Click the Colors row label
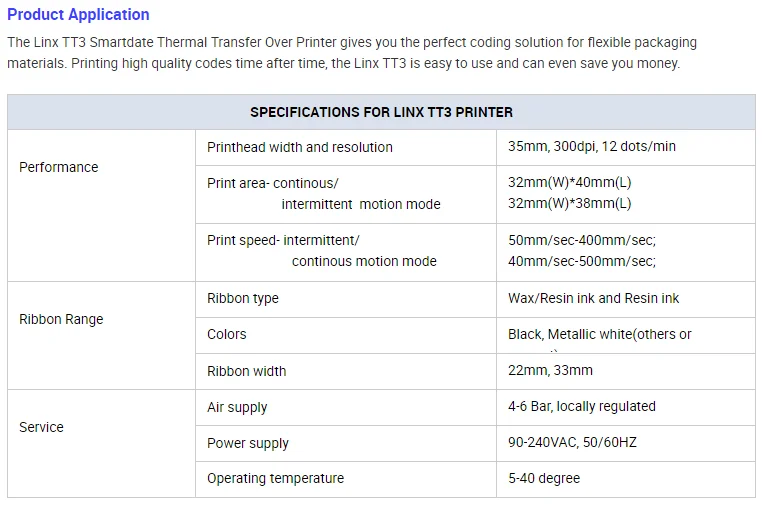The width and height of the screenshot is (762, 507). click(226, 334)
